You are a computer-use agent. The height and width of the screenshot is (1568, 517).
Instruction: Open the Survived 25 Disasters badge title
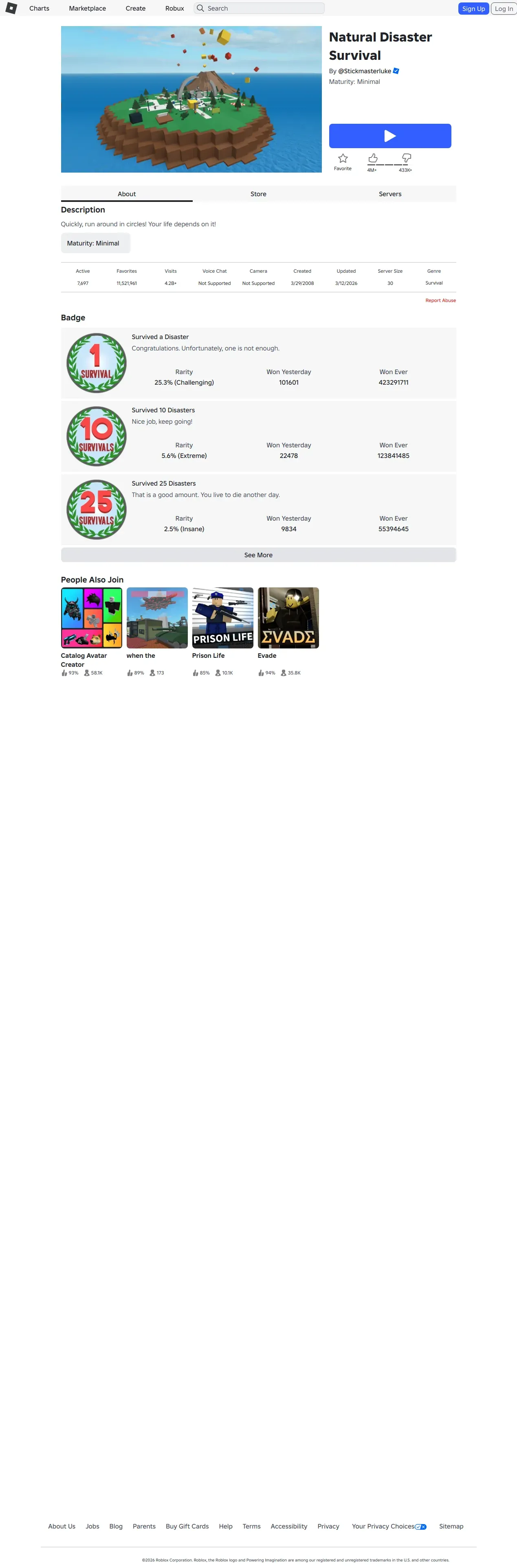(164, 483)
